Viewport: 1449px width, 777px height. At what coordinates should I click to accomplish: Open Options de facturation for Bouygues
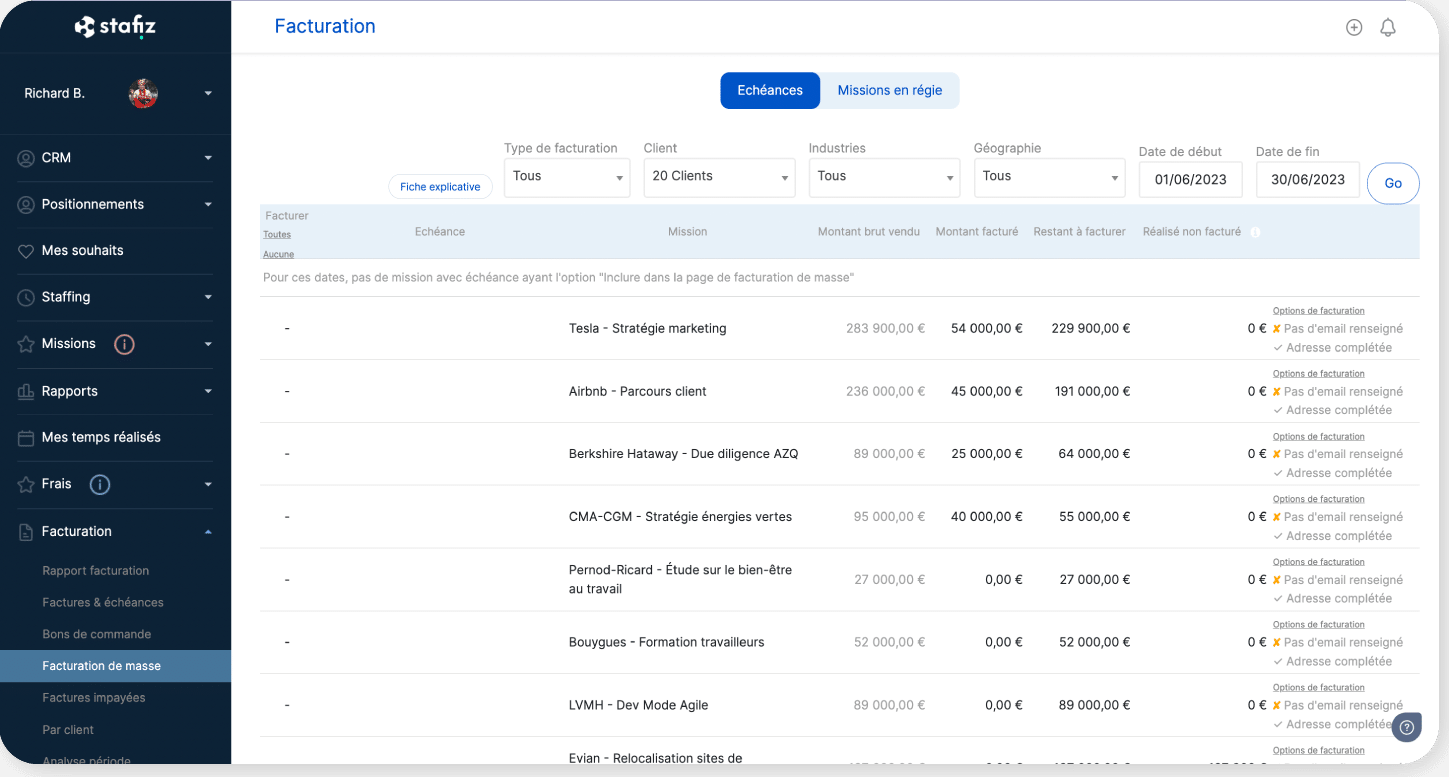(1318, 625)
